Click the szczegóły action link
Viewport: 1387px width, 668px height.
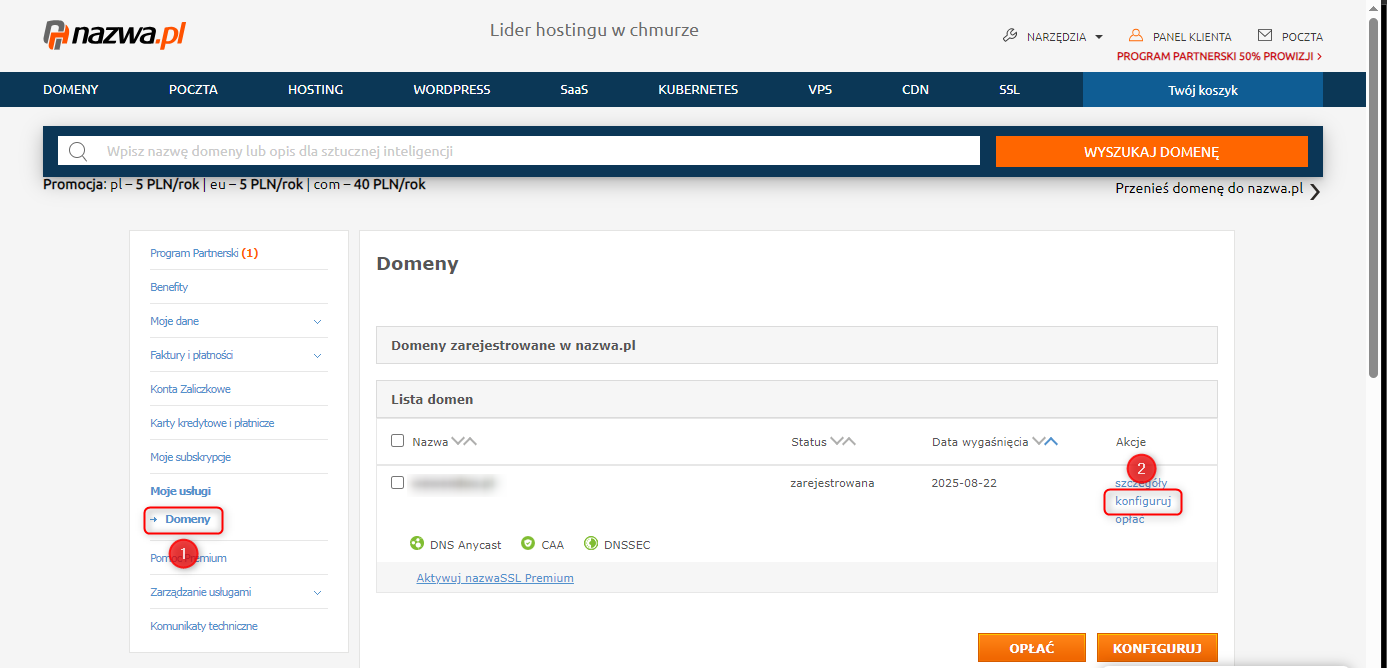(1141, 483)
